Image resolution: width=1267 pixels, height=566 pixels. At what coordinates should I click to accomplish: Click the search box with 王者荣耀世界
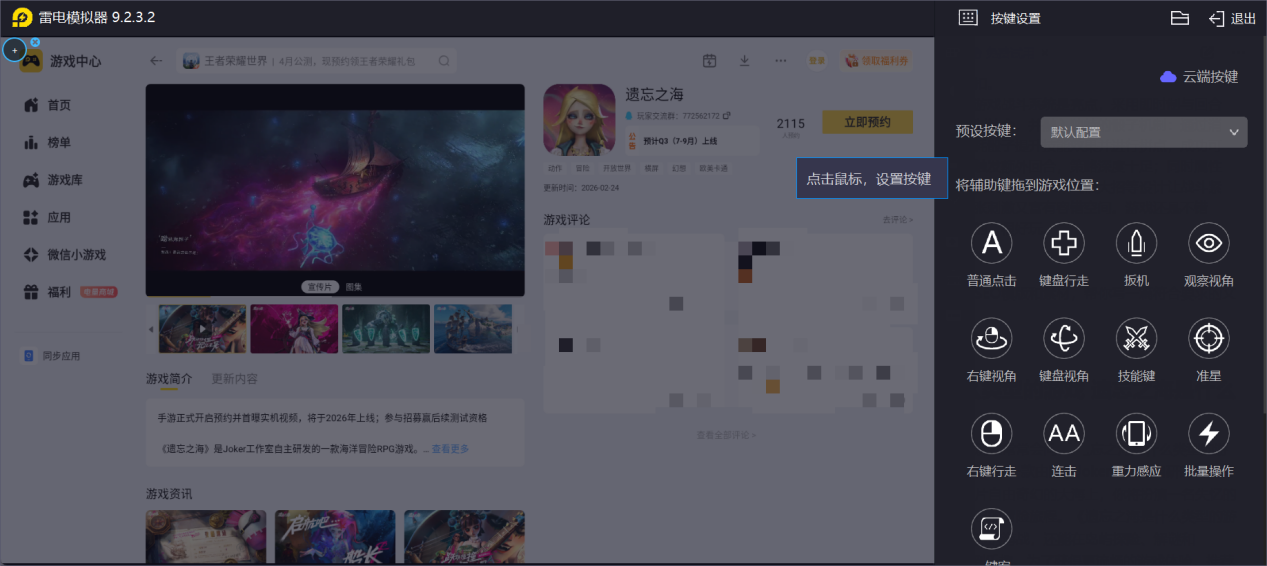pyautogui.click(x=316, y=61)
